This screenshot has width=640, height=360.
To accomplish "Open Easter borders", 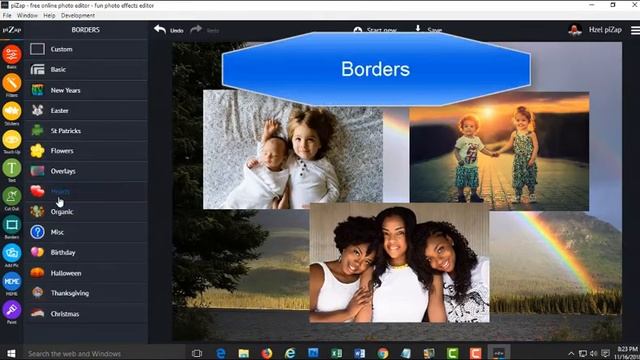I will tap(86, 110).
